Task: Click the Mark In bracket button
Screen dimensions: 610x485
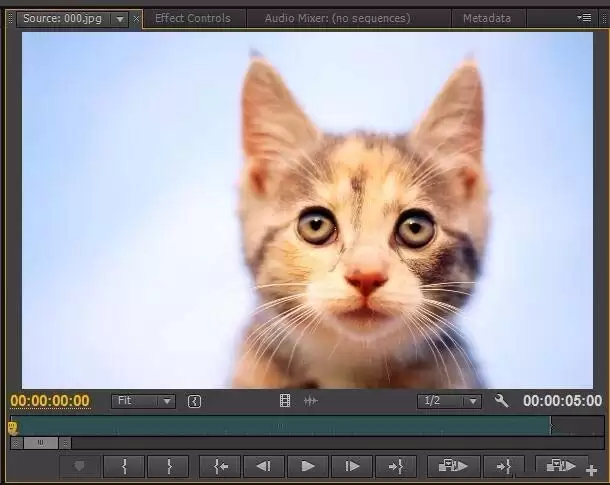Action: coord(123,466)
